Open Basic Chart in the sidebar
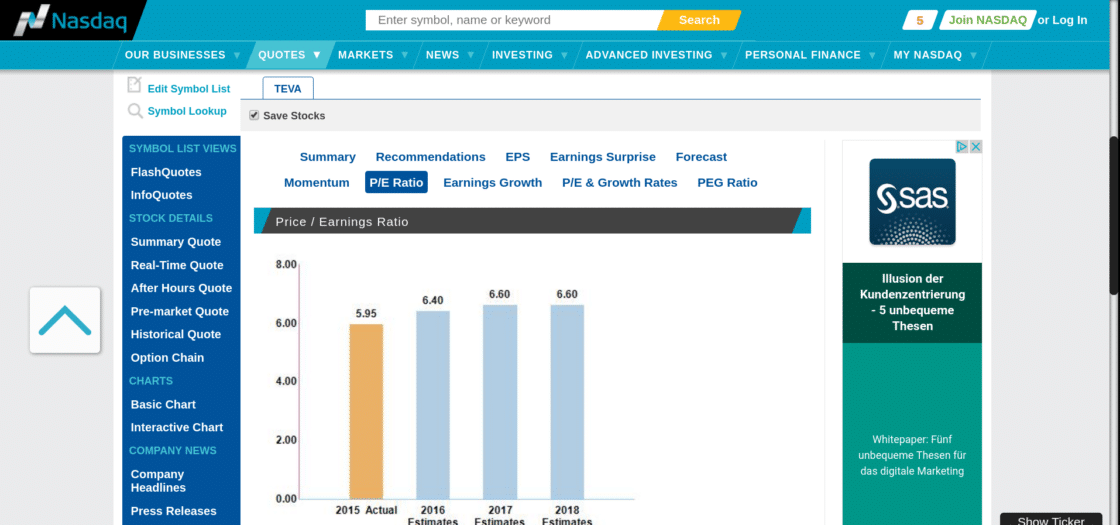Image resolution: width=1120 pixels, height=525 pixels. pyautogui.click(x=163, y=404)
